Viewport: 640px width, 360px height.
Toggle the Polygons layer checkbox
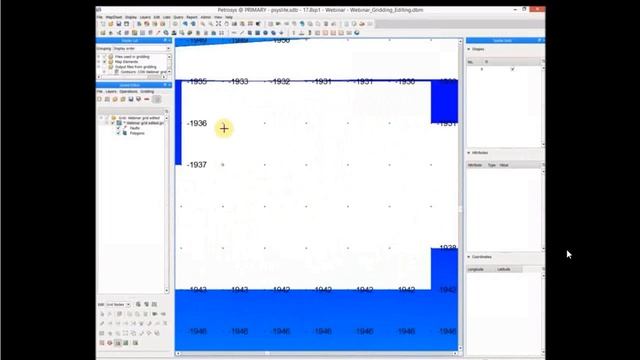coord(118,133)
